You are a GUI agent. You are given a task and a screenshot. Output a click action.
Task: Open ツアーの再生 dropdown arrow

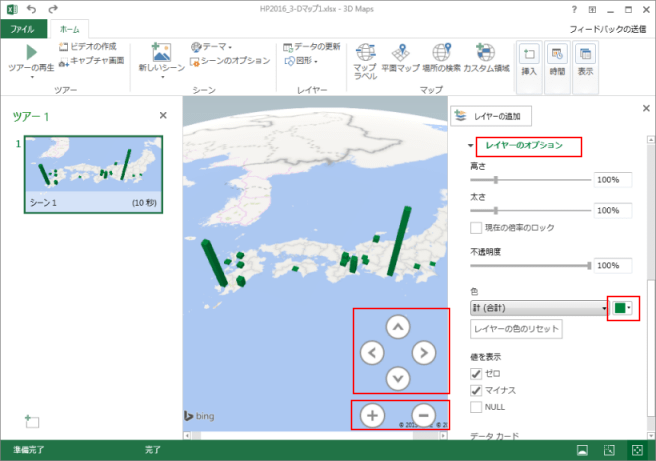(32, 77)
